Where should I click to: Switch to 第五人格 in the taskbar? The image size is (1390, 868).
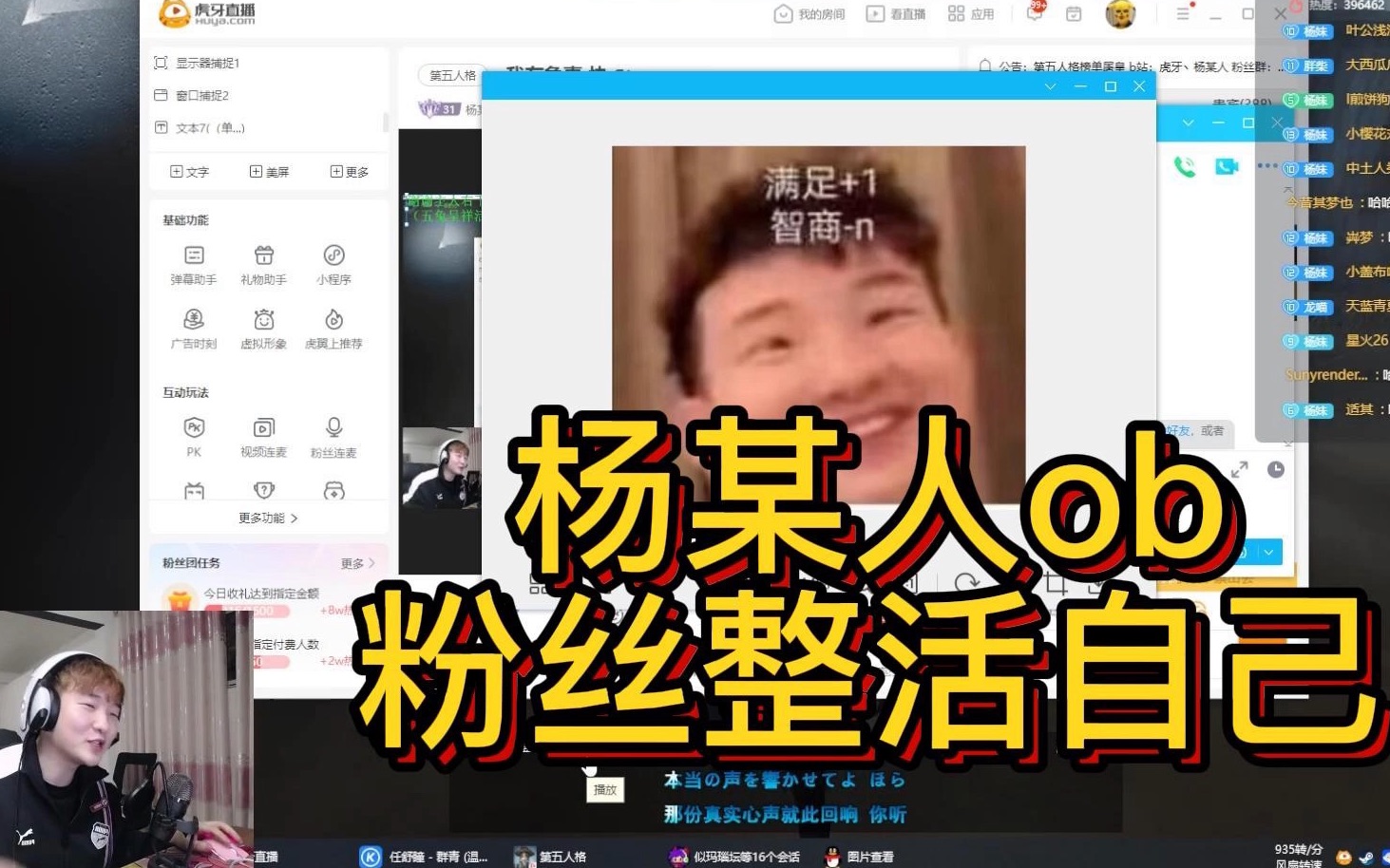pyautogui.click(x=550, y=857)
